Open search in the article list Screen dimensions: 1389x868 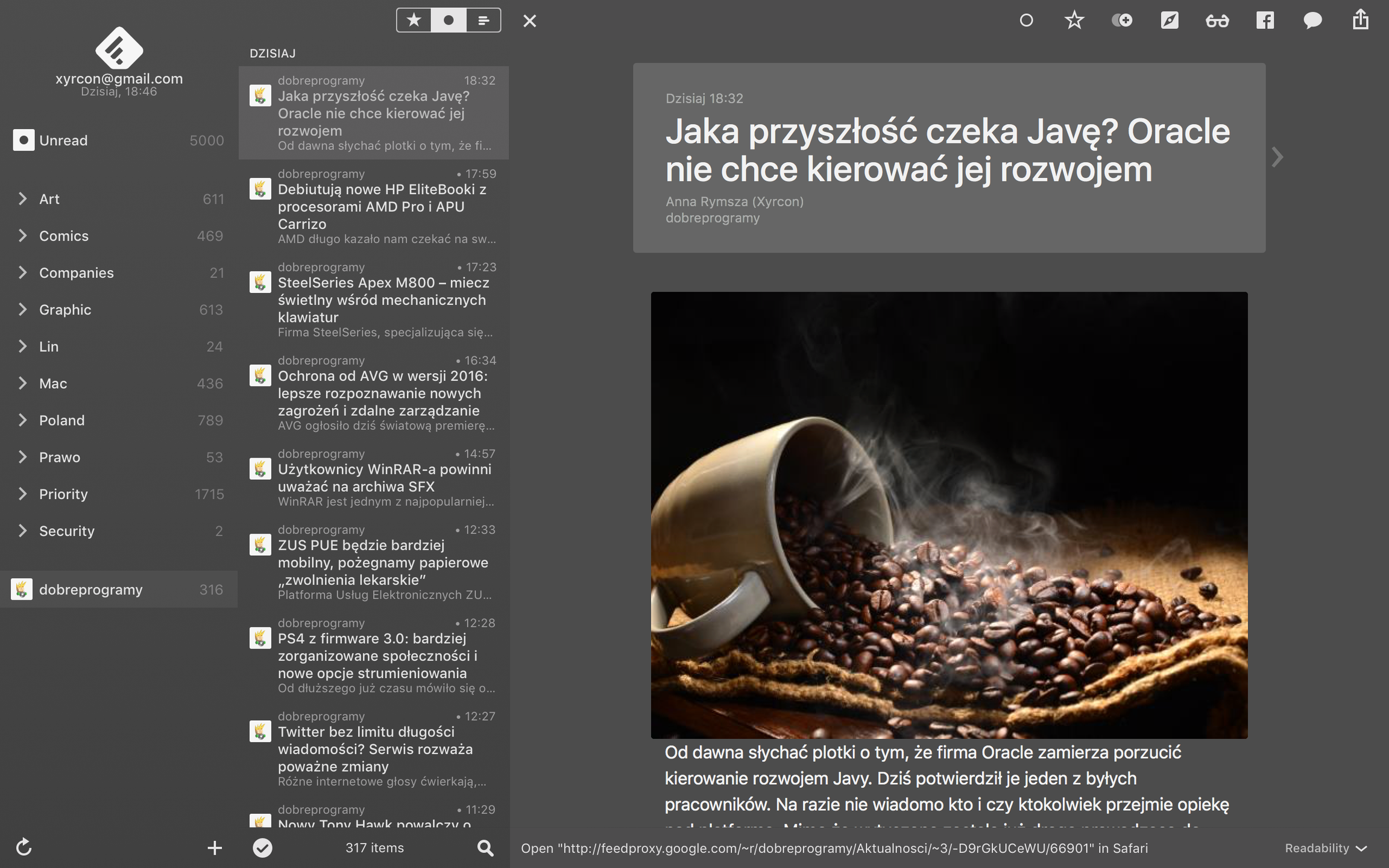tap(485, 848)
